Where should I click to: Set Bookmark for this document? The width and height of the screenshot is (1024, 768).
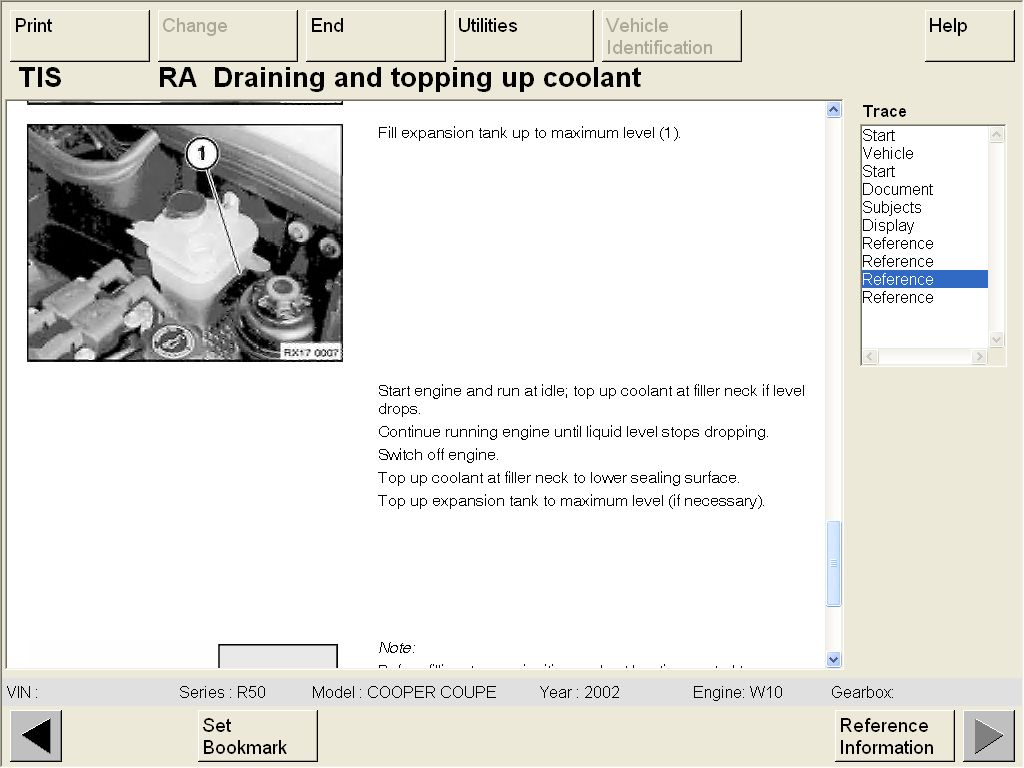257,736
